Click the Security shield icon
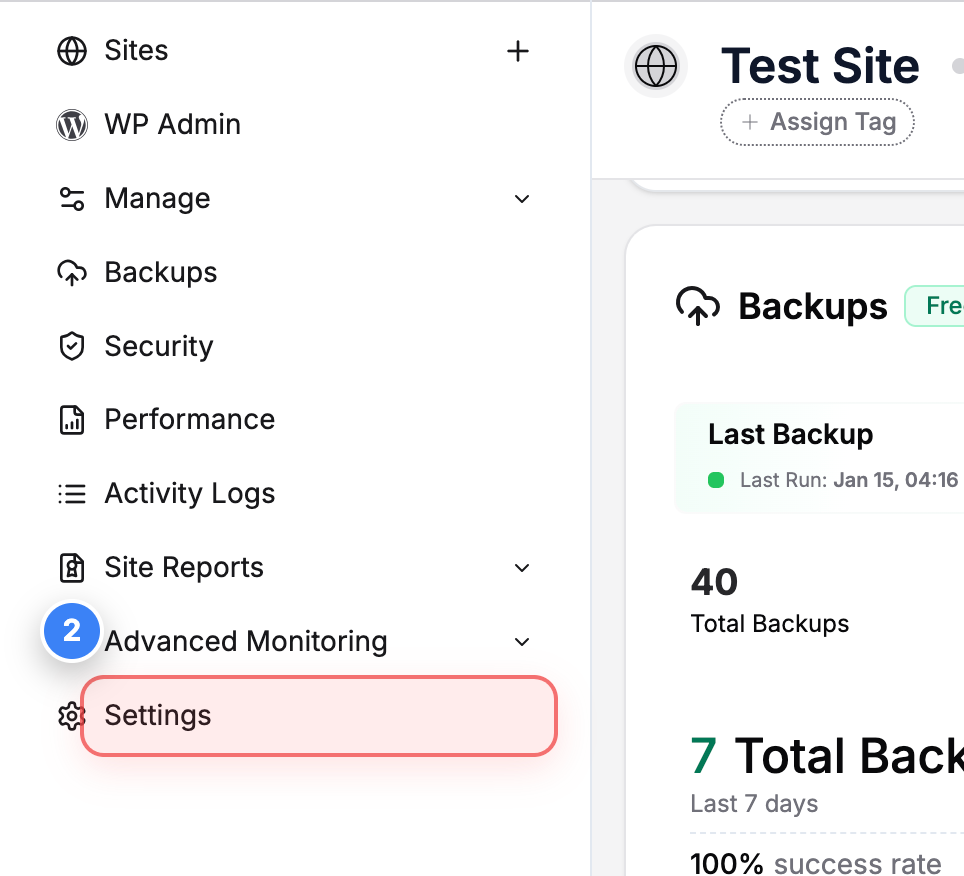This screenshot has width=964, height=876. [71, 346]
